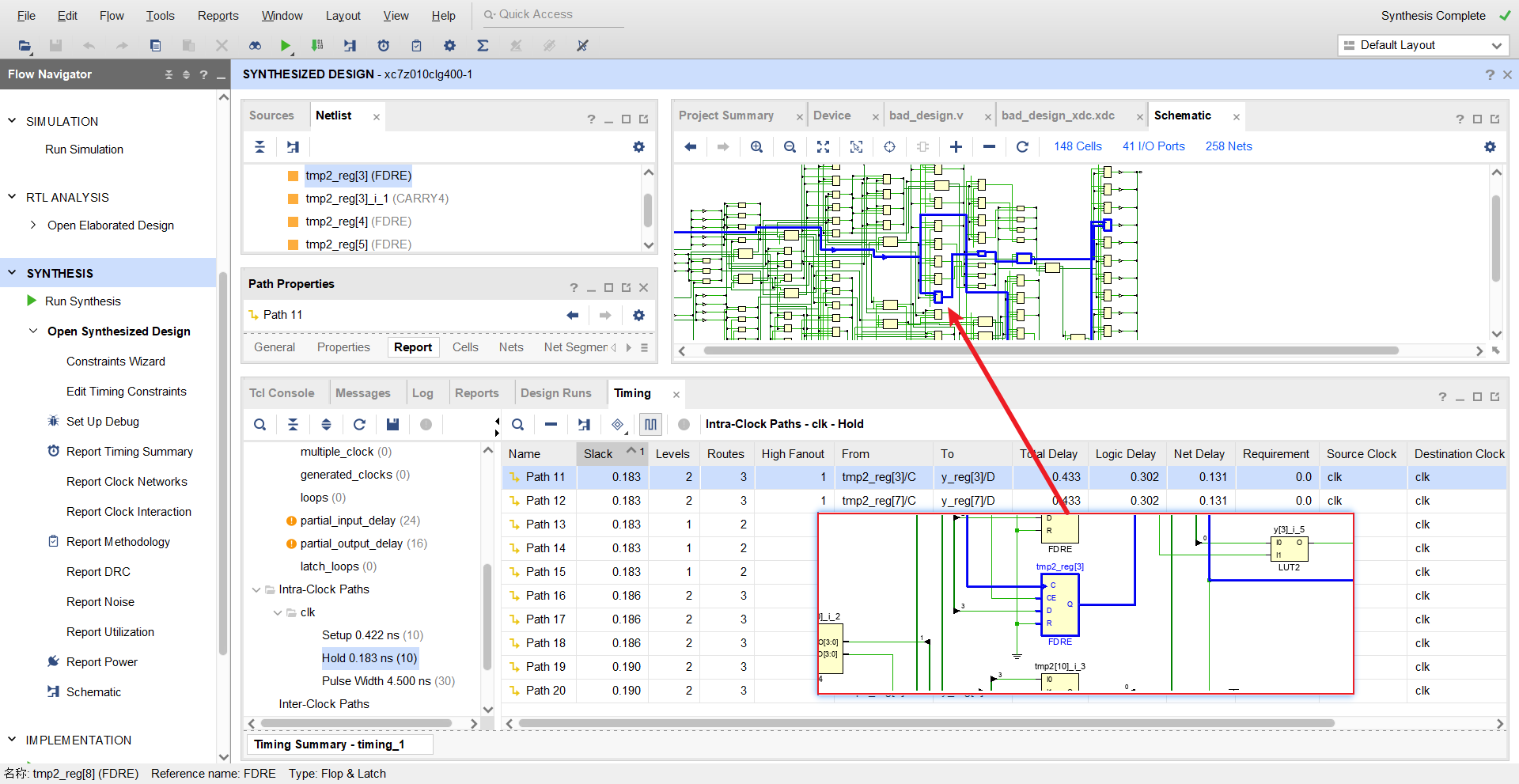Click the Schematic icon in Flow Navigator
Screen dimensions: 1519x784
(x=54, y=691)
